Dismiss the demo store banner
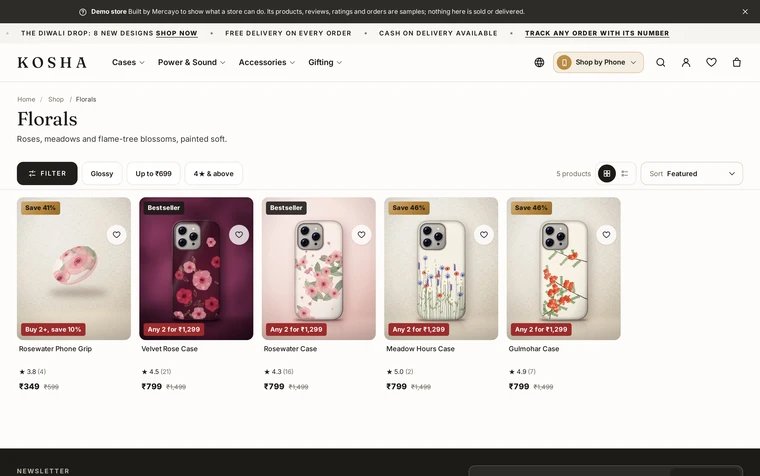 click(x=745, y=12)
